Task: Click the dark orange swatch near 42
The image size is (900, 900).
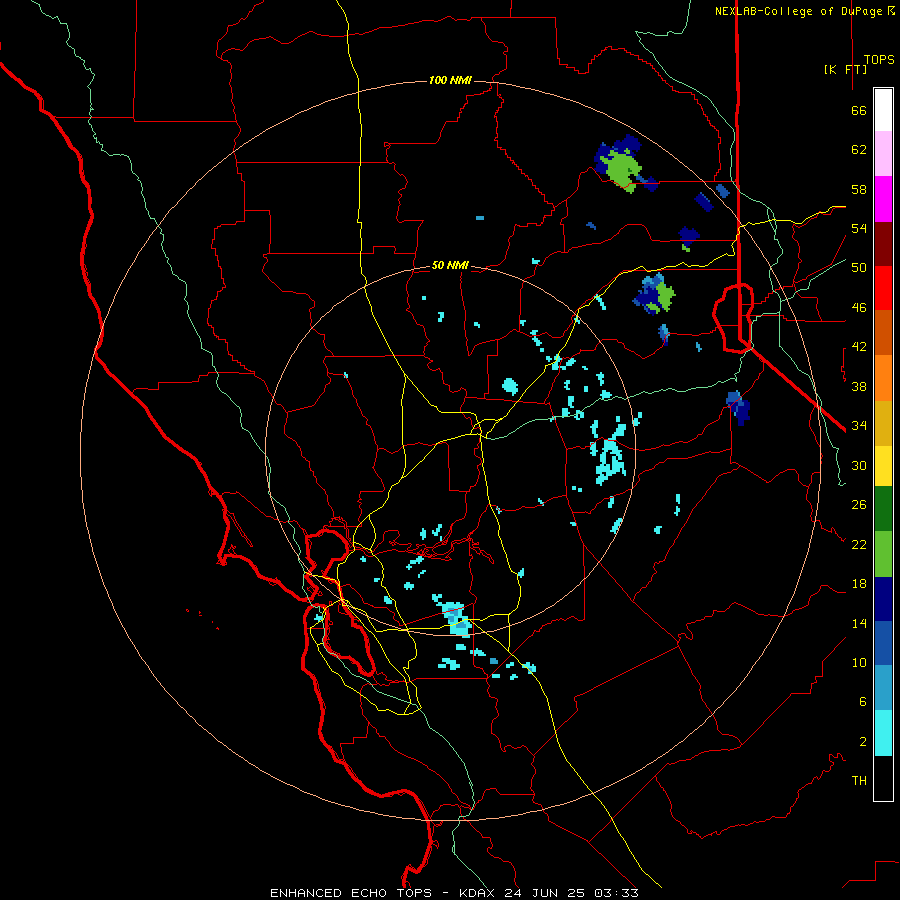Action: click(x=883, y=333)
